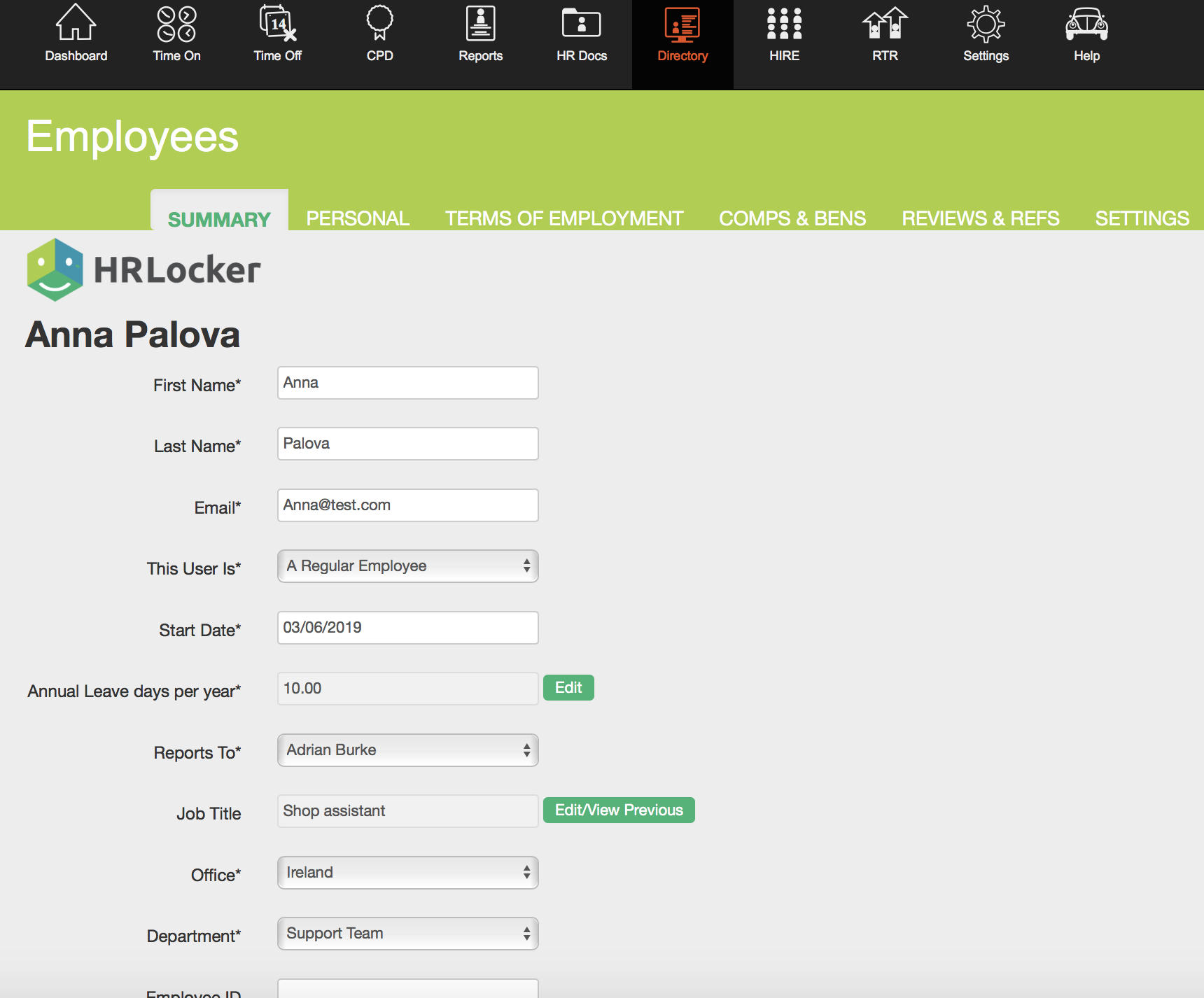Switch to the Personal tab
Image resolution: width=1204 pixels, height=998 pixels.
coord(358,218)
